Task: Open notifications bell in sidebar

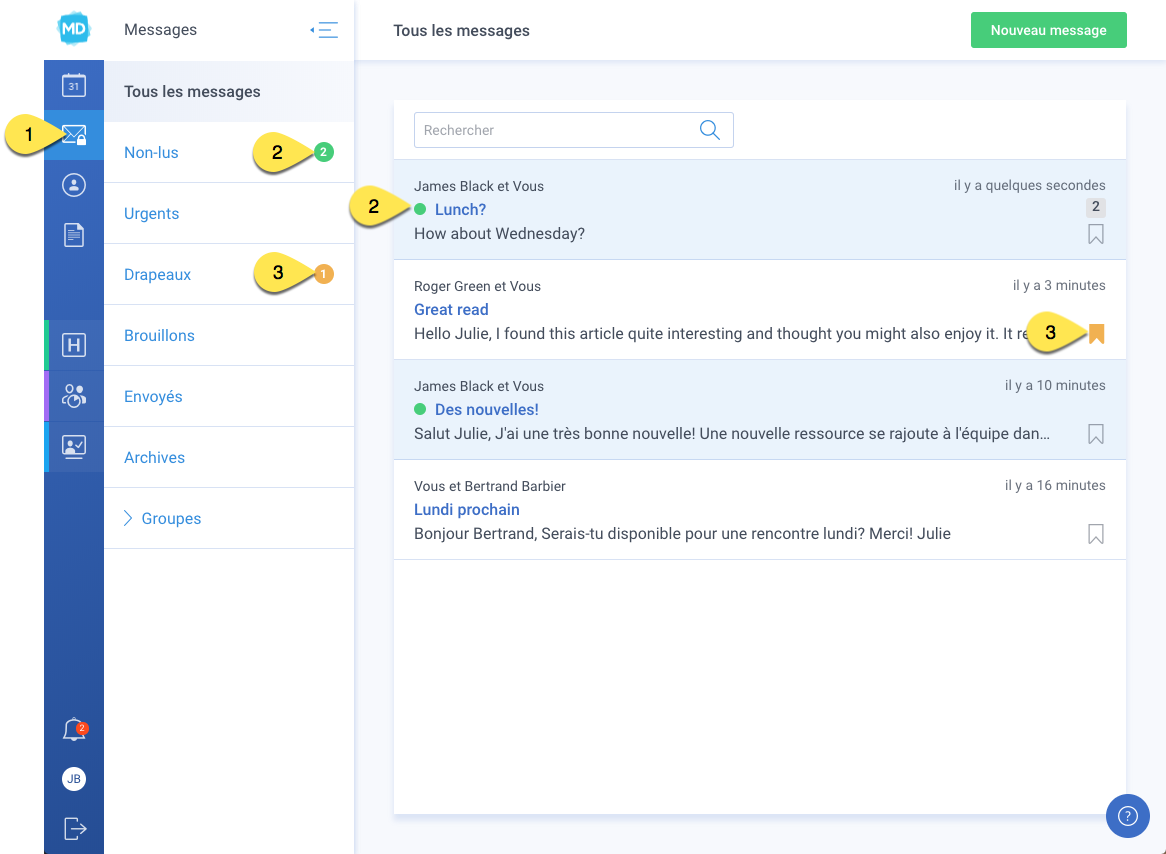Action: click(x=74, y=730)
